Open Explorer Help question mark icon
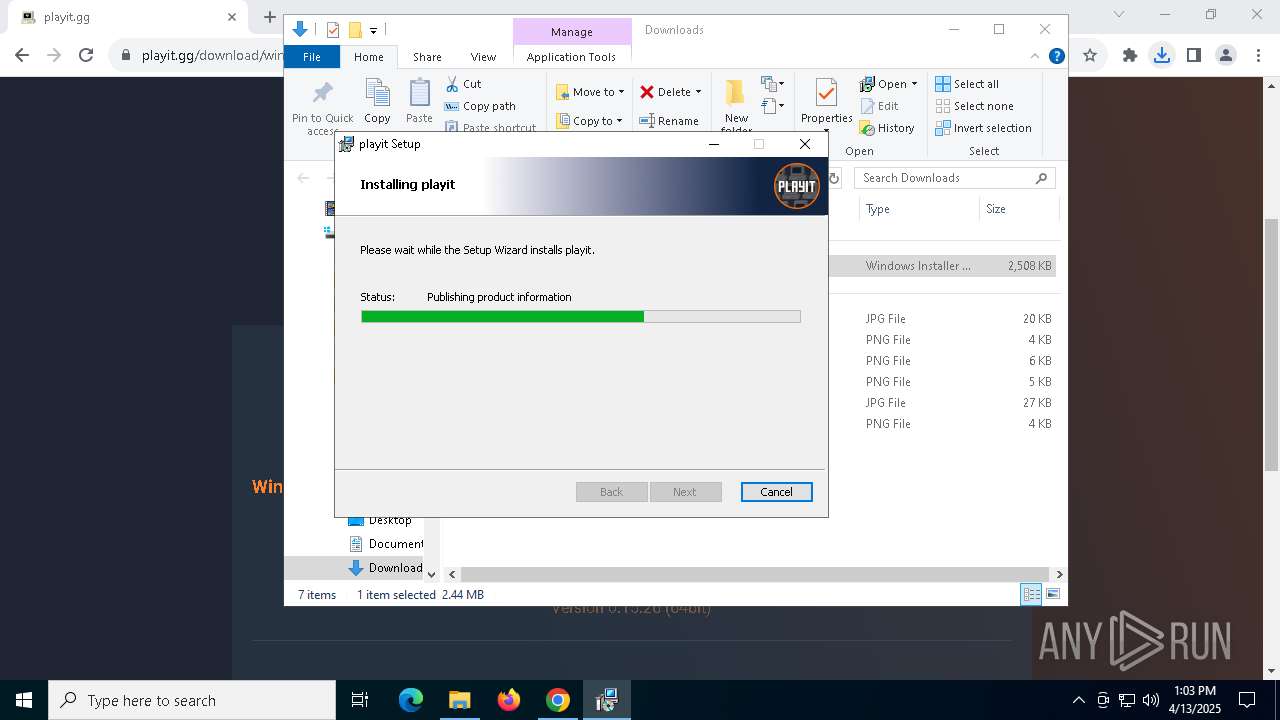Viewport: 1280px width, 720px height. pyautogui.click(x=1056, y=57)
